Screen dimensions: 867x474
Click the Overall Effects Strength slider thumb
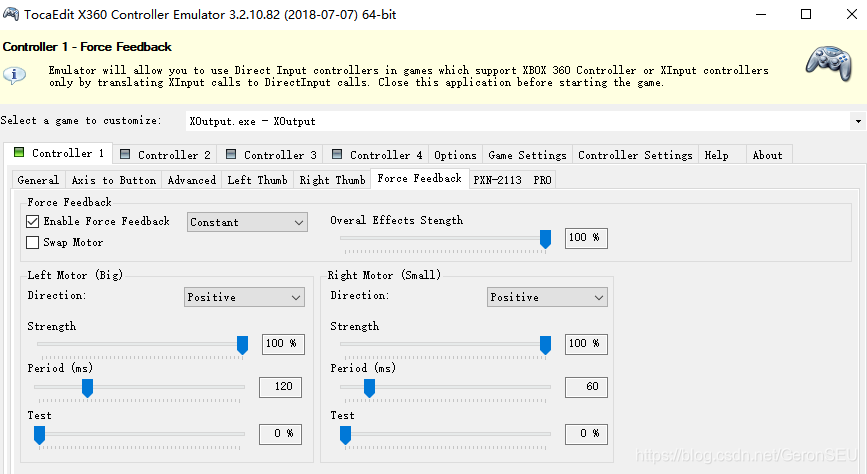(545, 239)
